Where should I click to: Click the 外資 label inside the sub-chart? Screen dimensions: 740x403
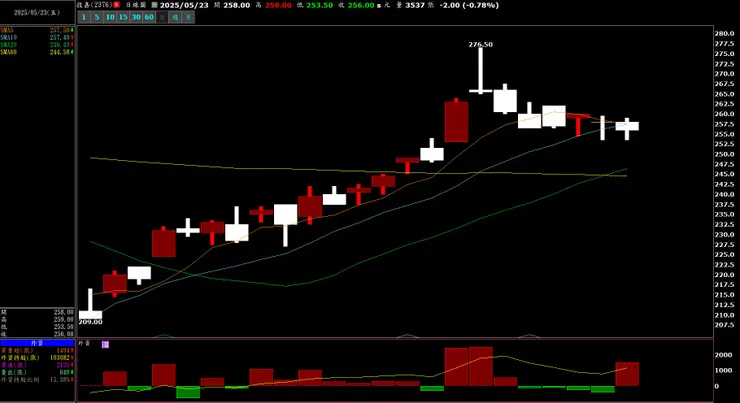coord(84,344)
